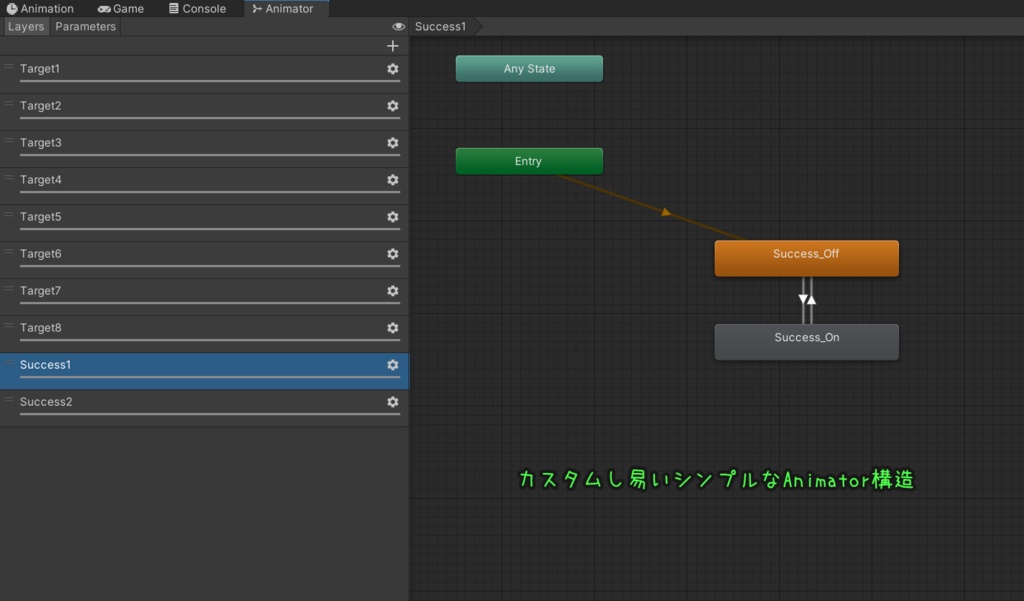Open the Parameters tab
This screenshot has height=601, width=1024.
(86, 27)
